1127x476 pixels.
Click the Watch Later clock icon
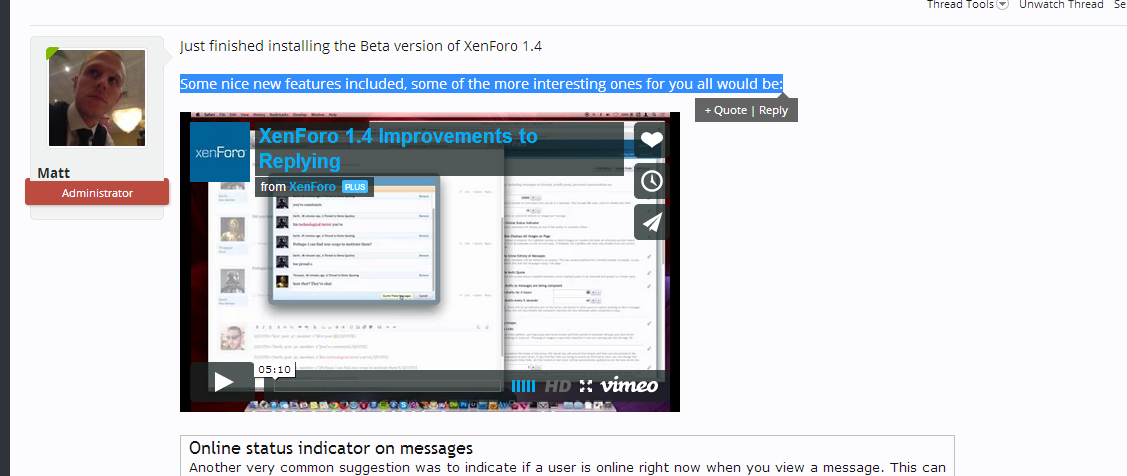[x=652, y=181]
